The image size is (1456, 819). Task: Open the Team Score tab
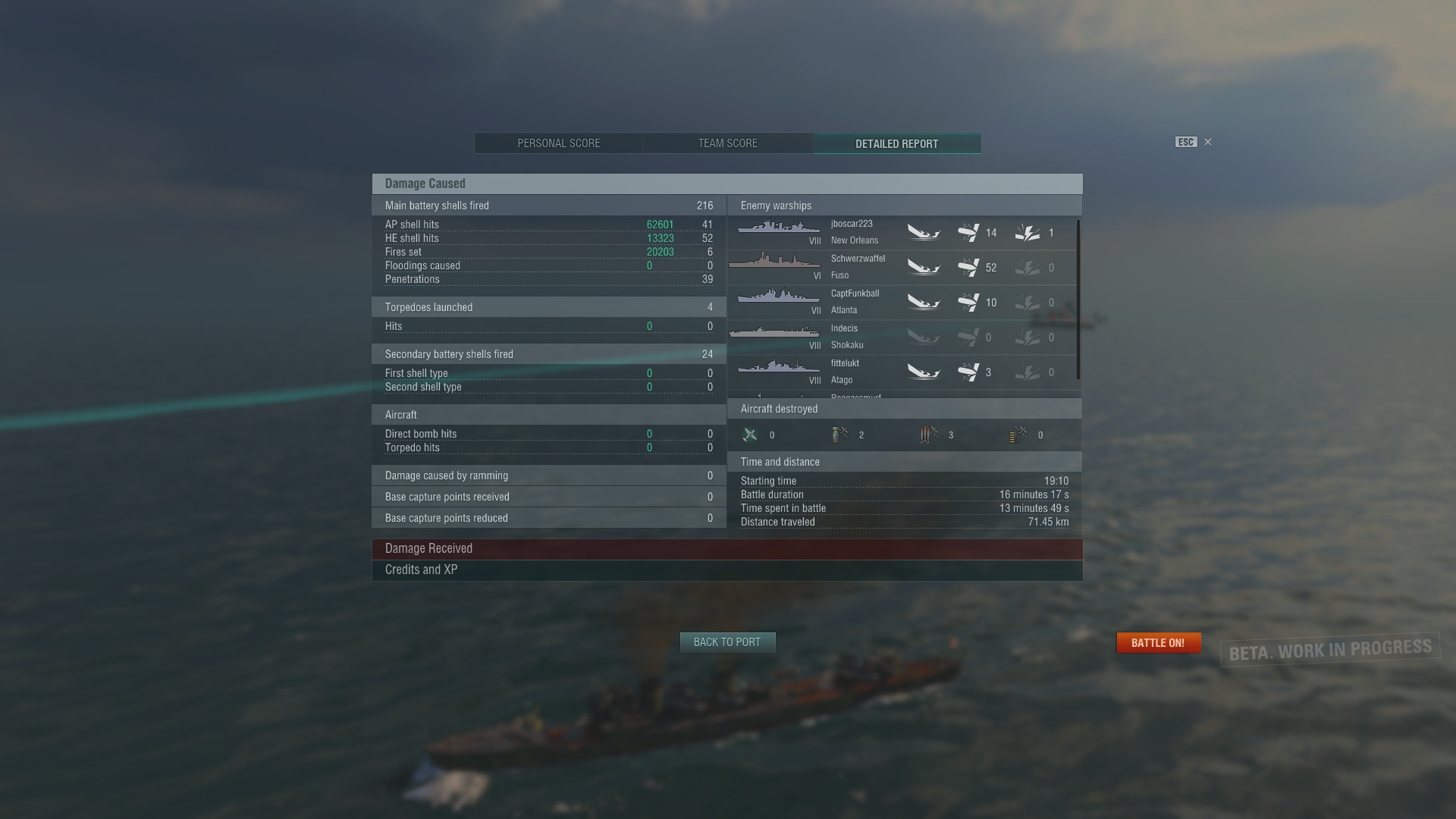(728, 143)
